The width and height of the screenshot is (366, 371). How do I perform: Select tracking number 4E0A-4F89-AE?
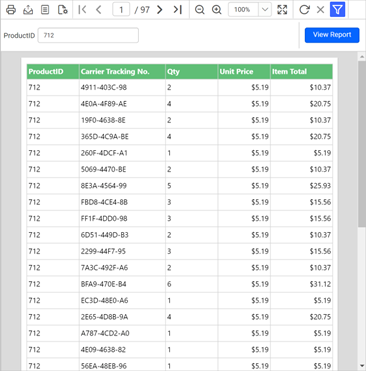(x=104, y=104)
